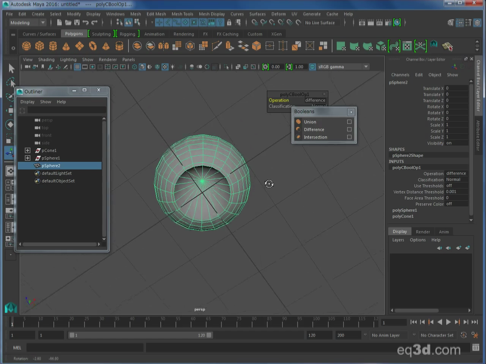486x364 pixels.
Task: Open the Render layer tab
Action: (423, 232)
